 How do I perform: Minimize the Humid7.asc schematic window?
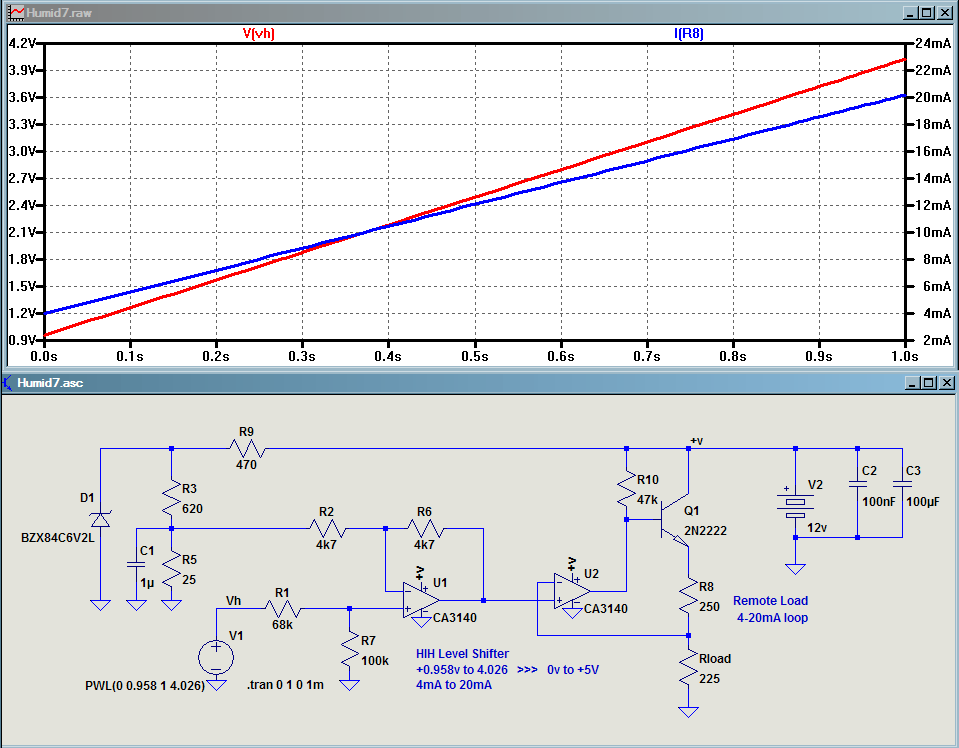pos(913,383)
